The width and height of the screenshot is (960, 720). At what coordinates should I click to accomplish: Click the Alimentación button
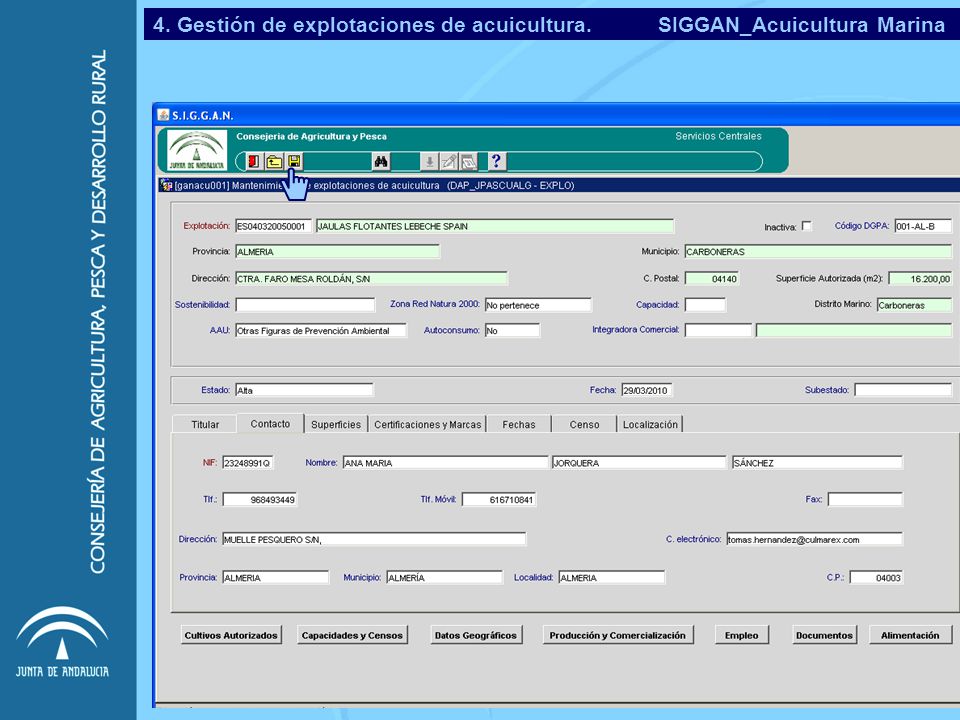point(910,636)
